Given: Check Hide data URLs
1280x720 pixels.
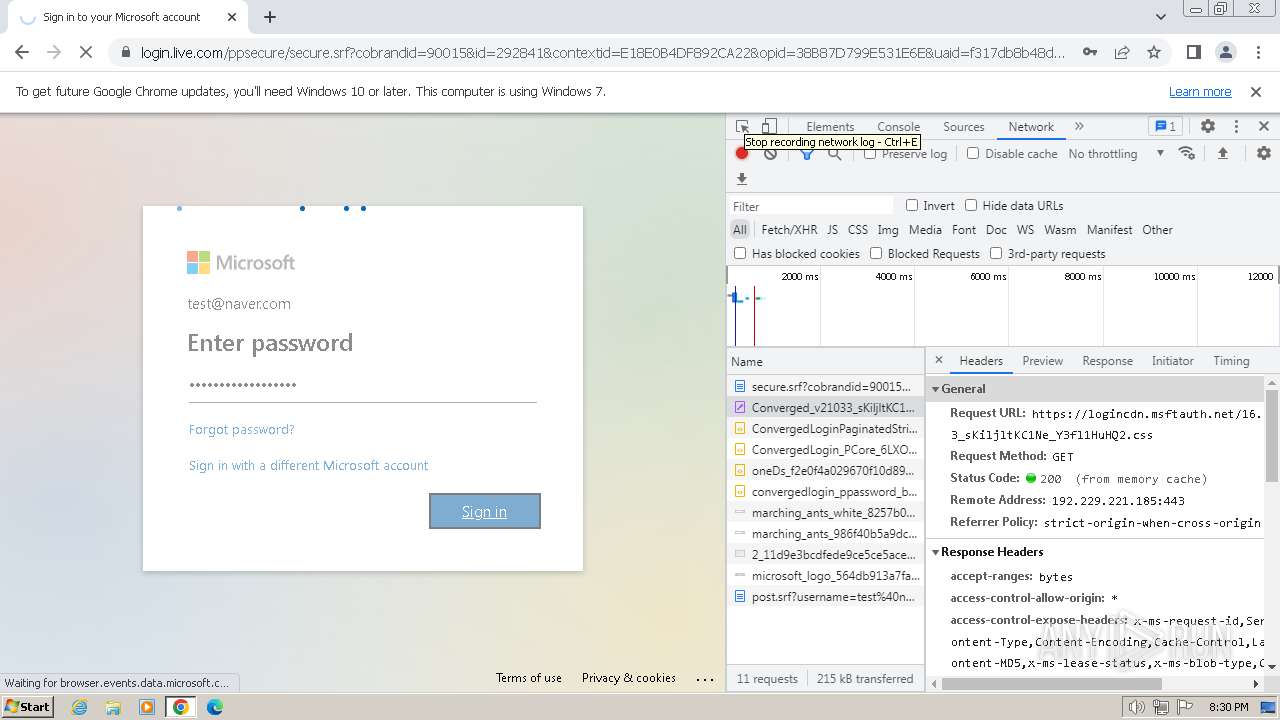Looking at the screenshot, I should 971,205.
